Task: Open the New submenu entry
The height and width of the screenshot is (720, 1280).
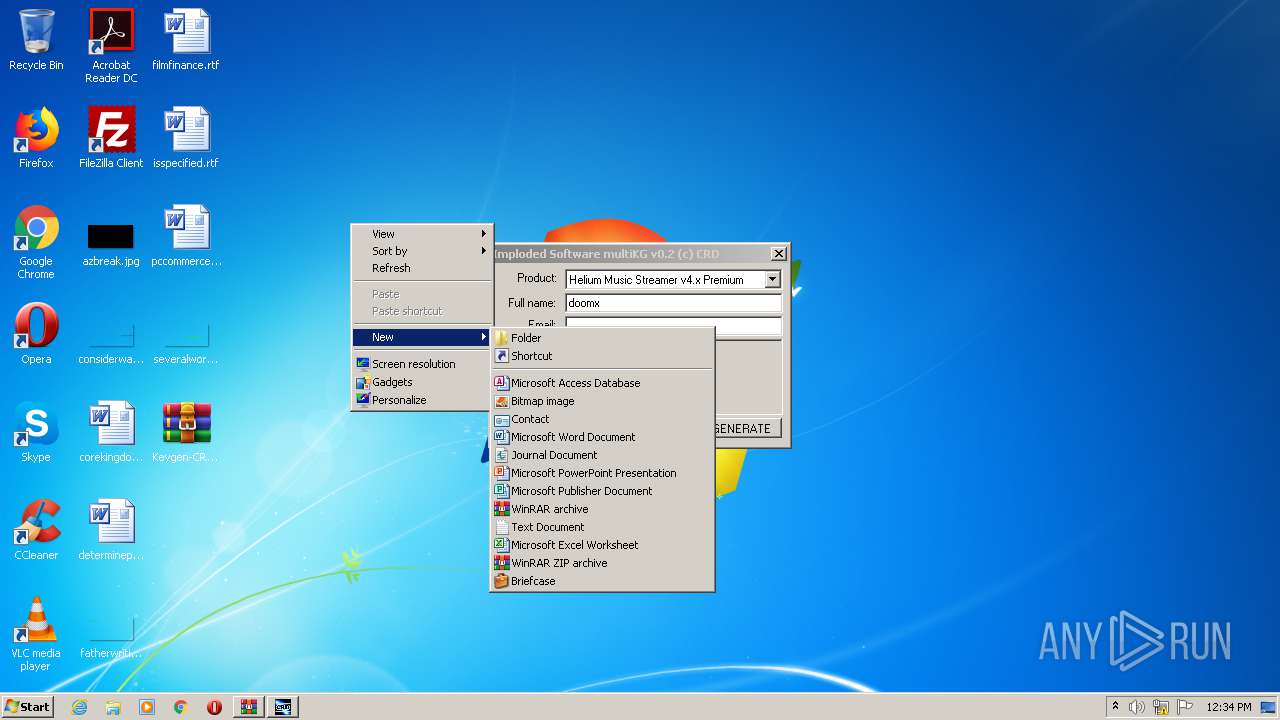Action: [x=422, y=337]
